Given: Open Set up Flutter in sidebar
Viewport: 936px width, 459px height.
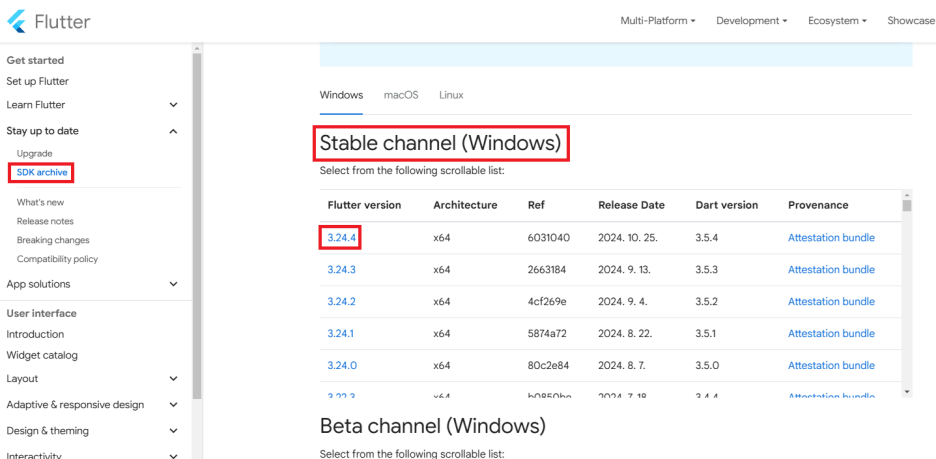Looking at the screenshot, I should tap(38, 81).
